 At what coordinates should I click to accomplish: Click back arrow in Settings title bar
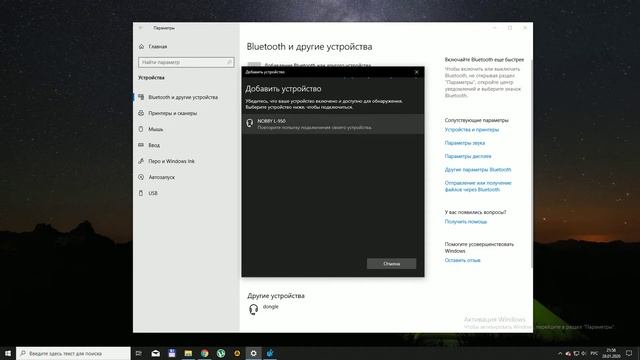tap(140, 28)
